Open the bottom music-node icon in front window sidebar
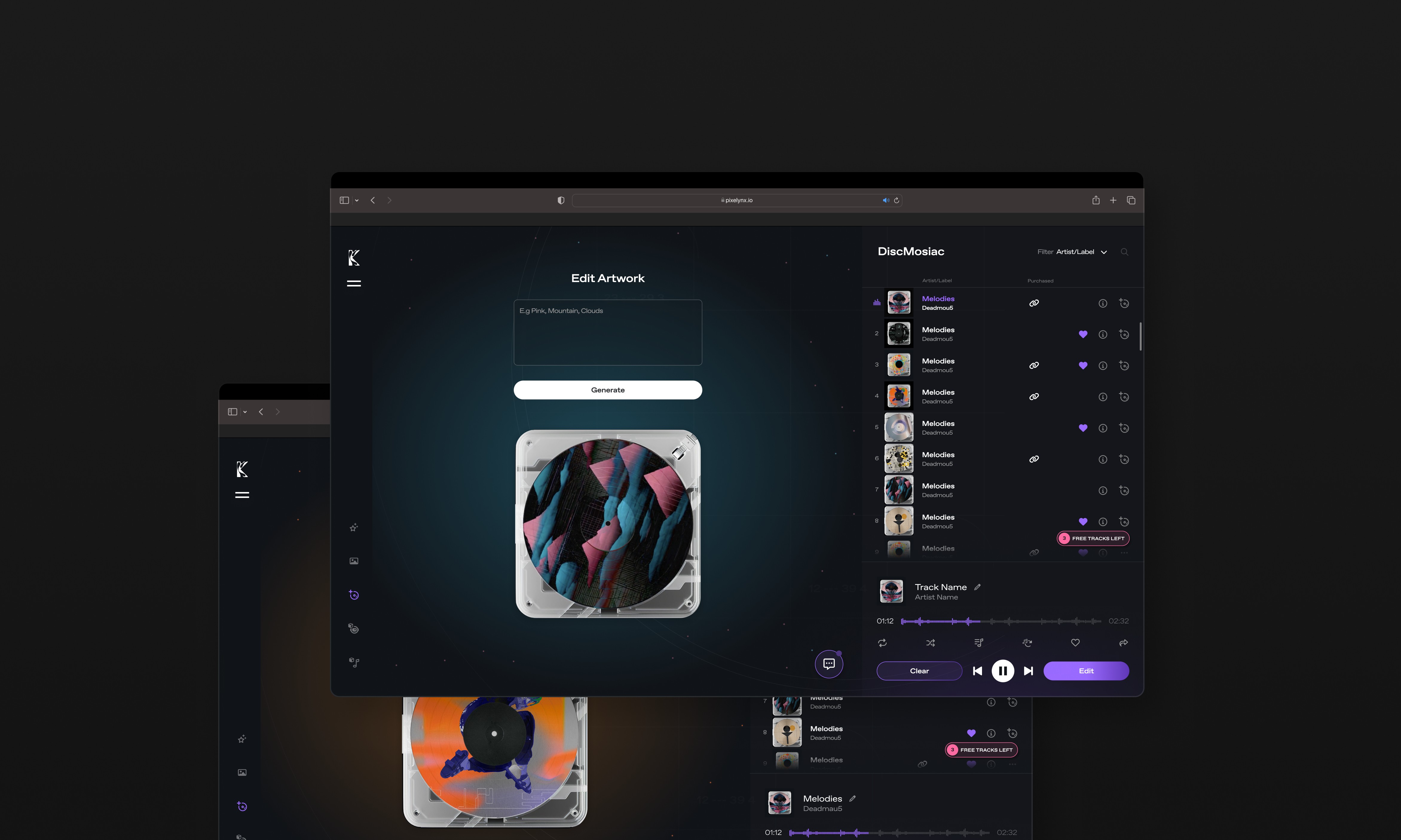Screen dimensions: 1401x840 [354, 662]
